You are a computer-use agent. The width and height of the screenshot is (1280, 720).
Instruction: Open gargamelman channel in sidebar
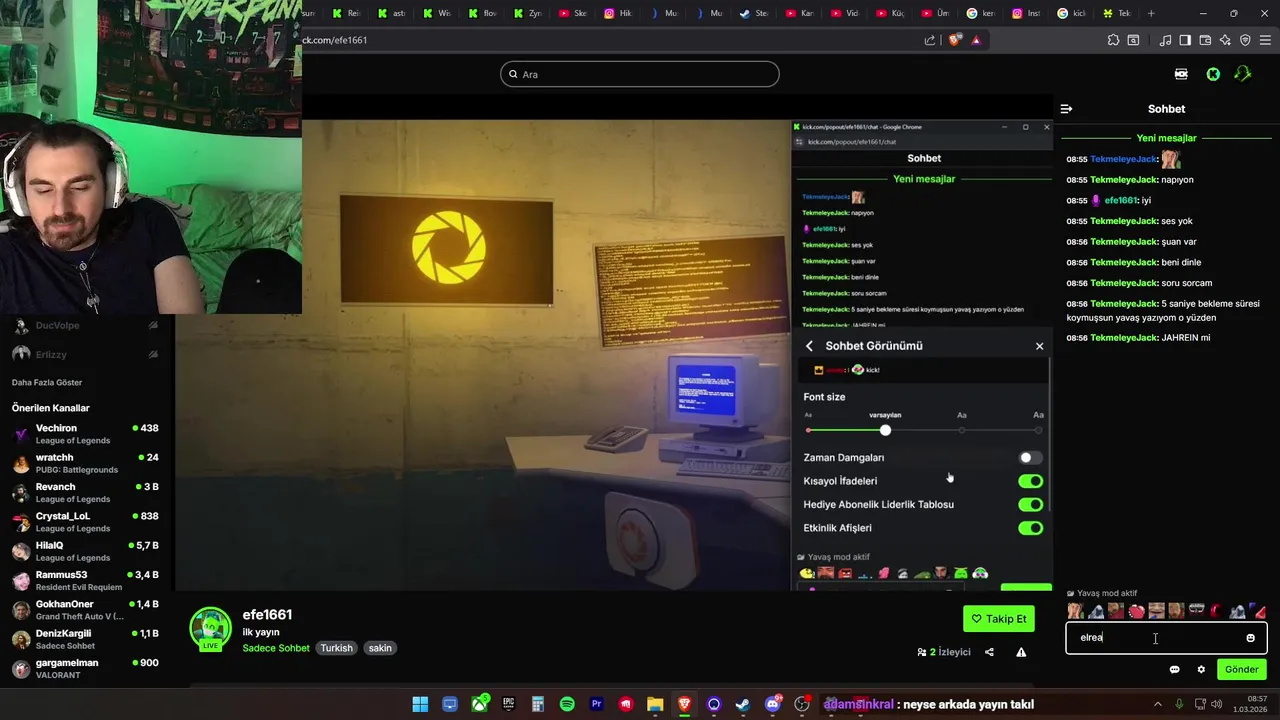(87, 668)
